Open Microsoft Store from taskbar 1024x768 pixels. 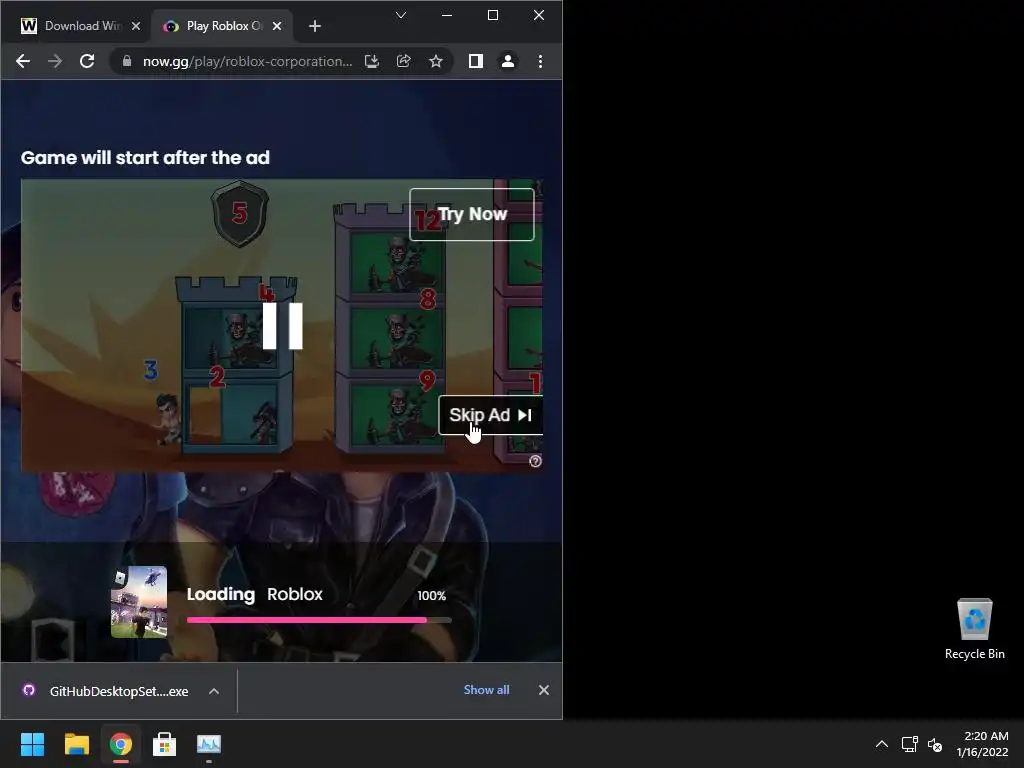[x=165, y=744]
